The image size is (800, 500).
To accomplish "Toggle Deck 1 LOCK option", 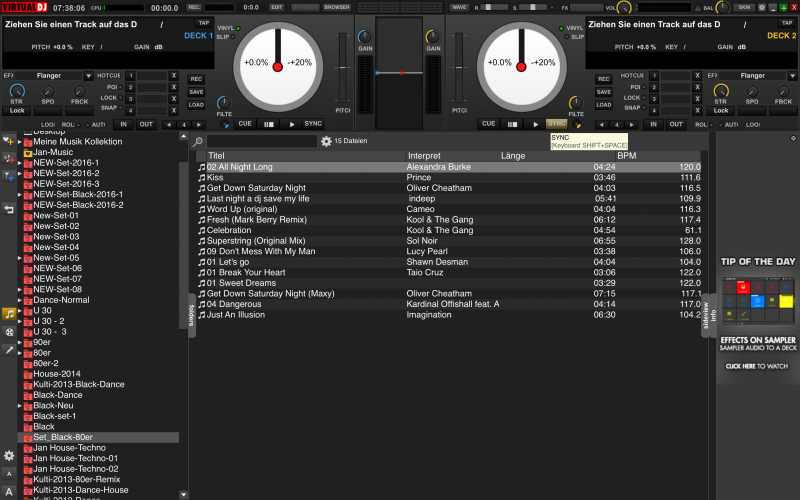I will (111, 97).
